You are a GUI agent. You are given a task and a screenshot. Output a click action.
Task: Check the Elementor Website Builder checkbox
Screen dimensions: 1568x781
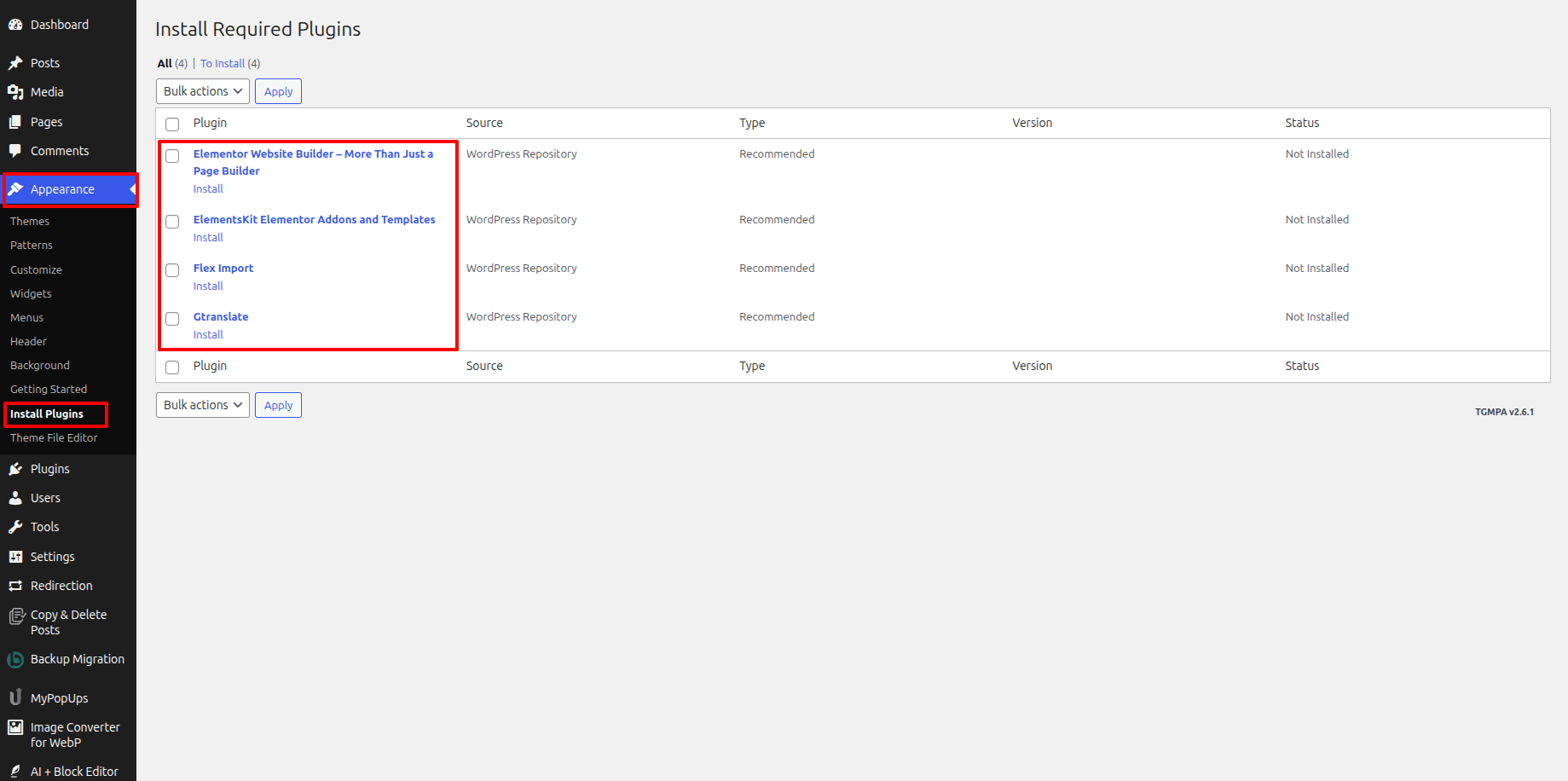(172, 156)
